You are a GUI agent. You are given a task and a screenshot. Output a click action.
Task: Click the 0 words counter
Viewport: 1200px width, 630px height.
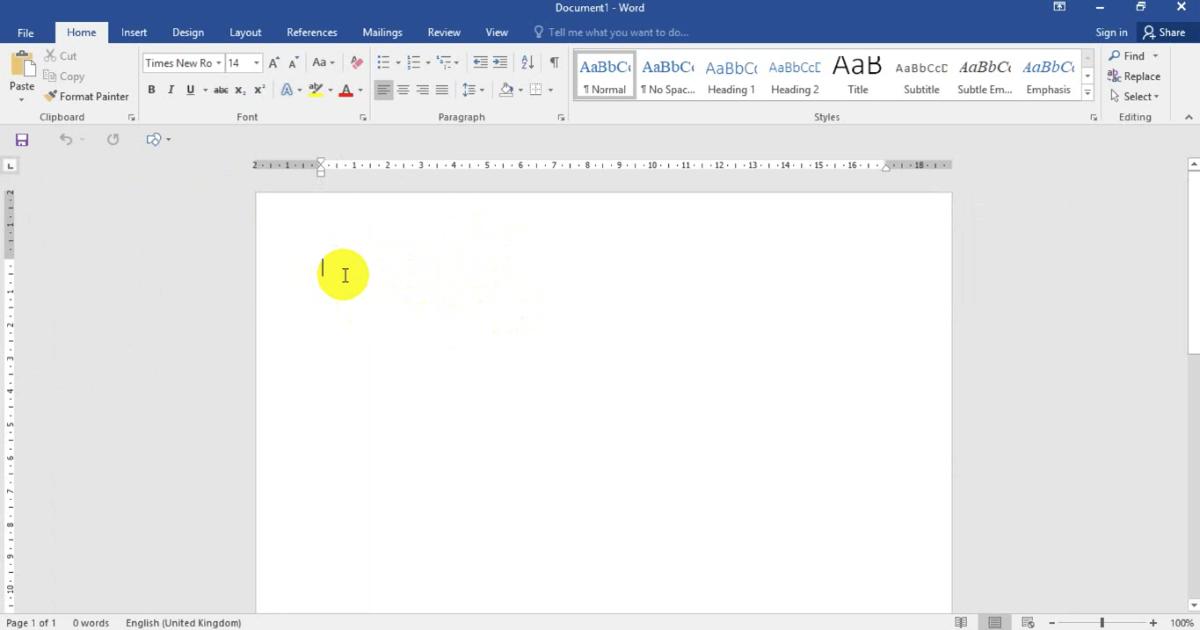pyautogui.click(x=91, y=623)
